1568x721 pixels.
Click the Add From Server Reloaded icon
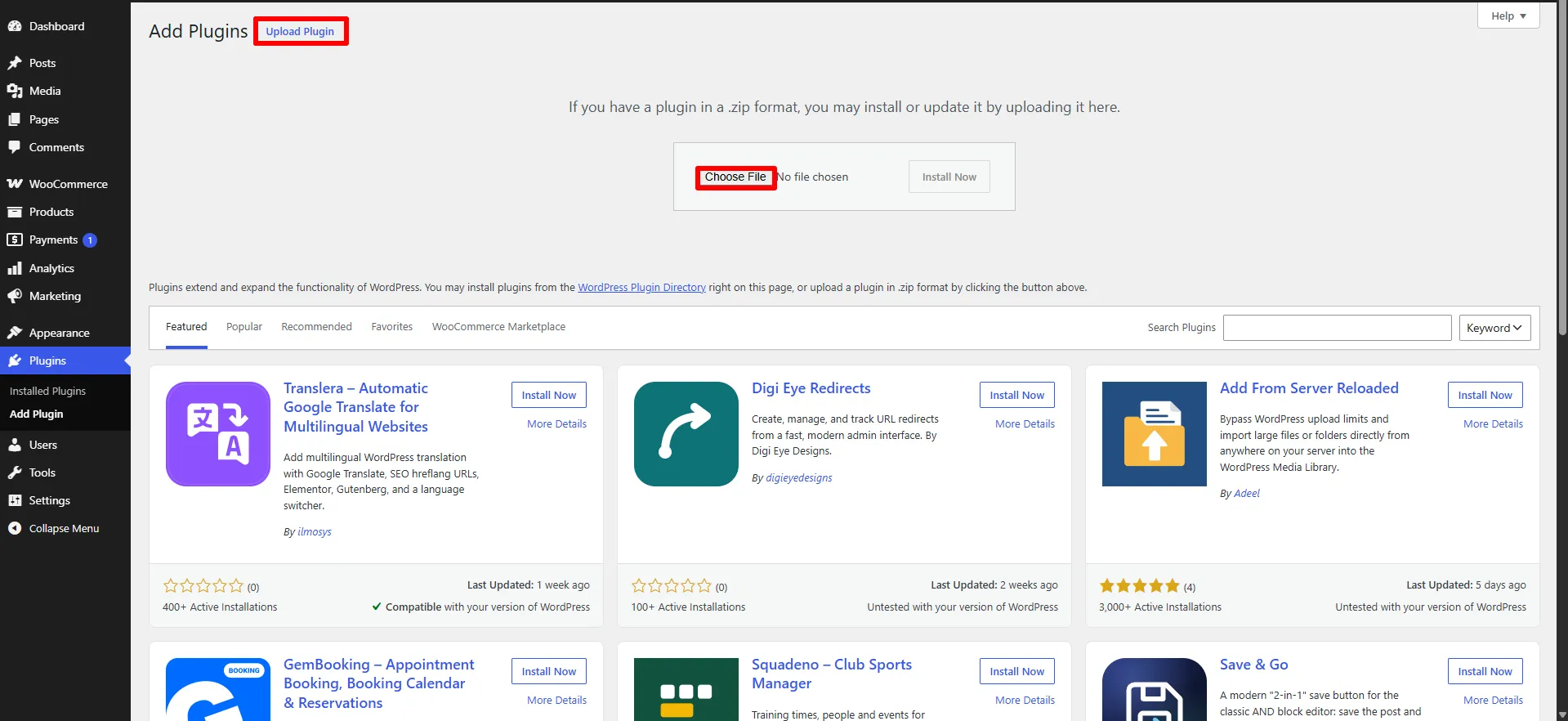point(1155,434)
